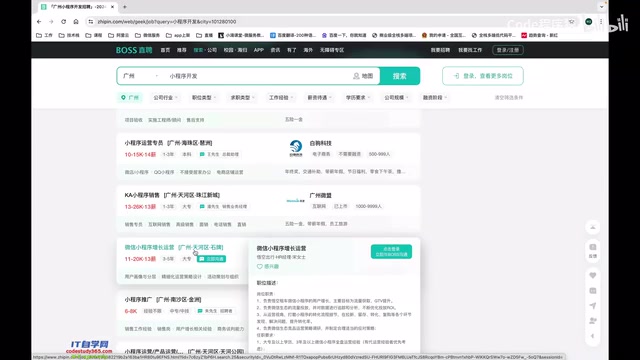
Task: Open the 阿里云 bookmark folder
Action: click(x=118, y=36)
